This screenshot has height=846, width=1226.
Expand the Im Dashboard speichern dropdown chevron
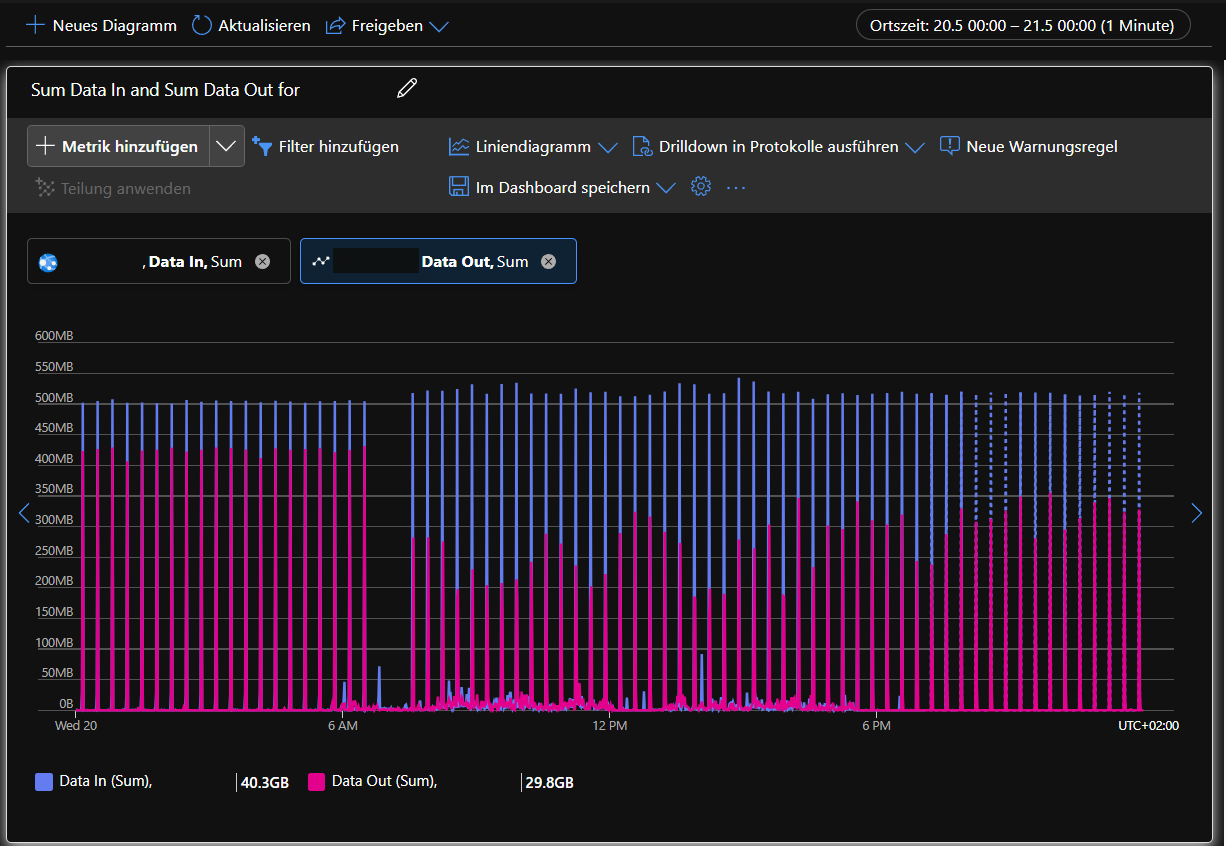point(666,188)
